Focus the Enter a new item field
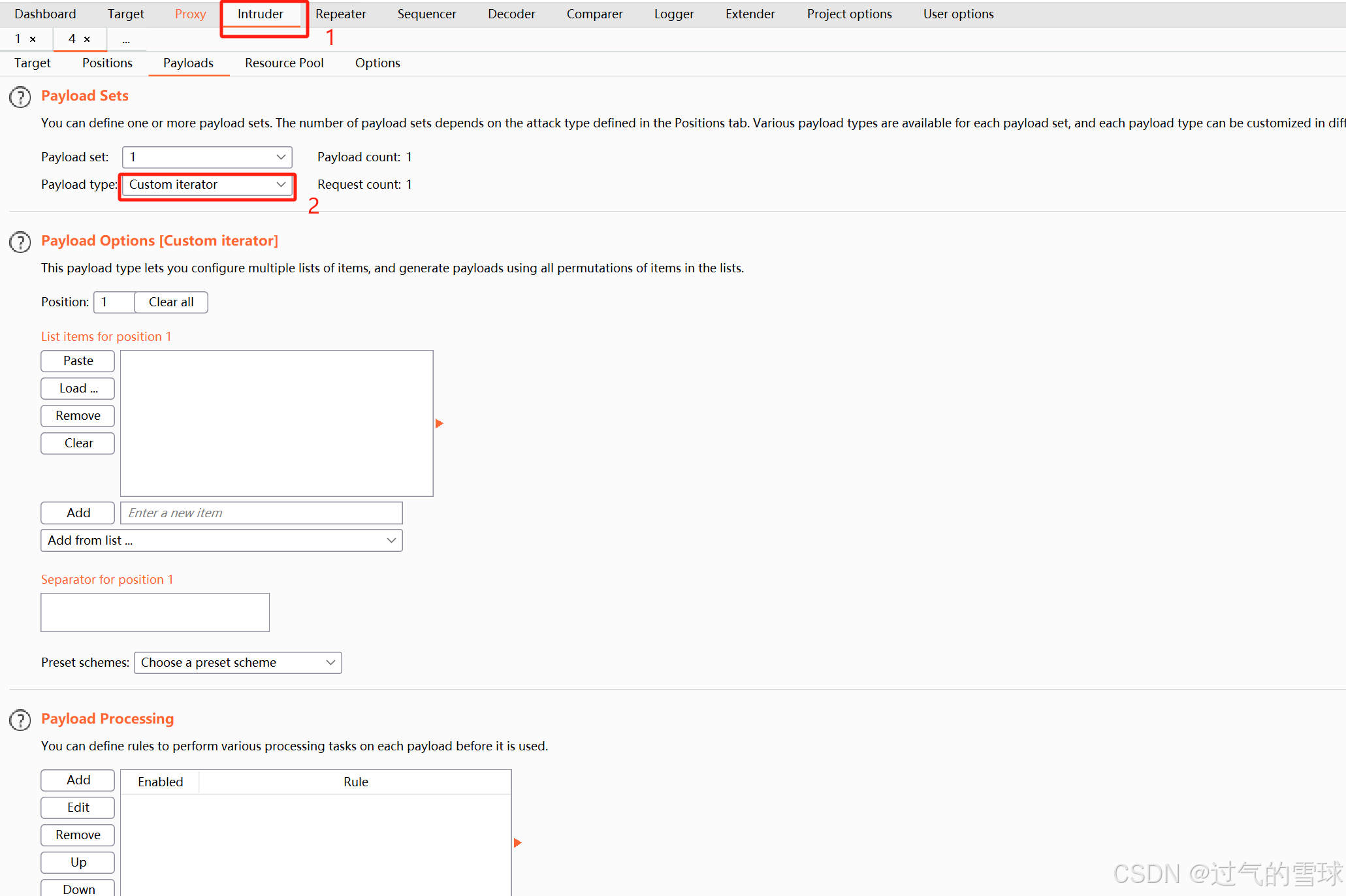 click(x=261, y=513)
